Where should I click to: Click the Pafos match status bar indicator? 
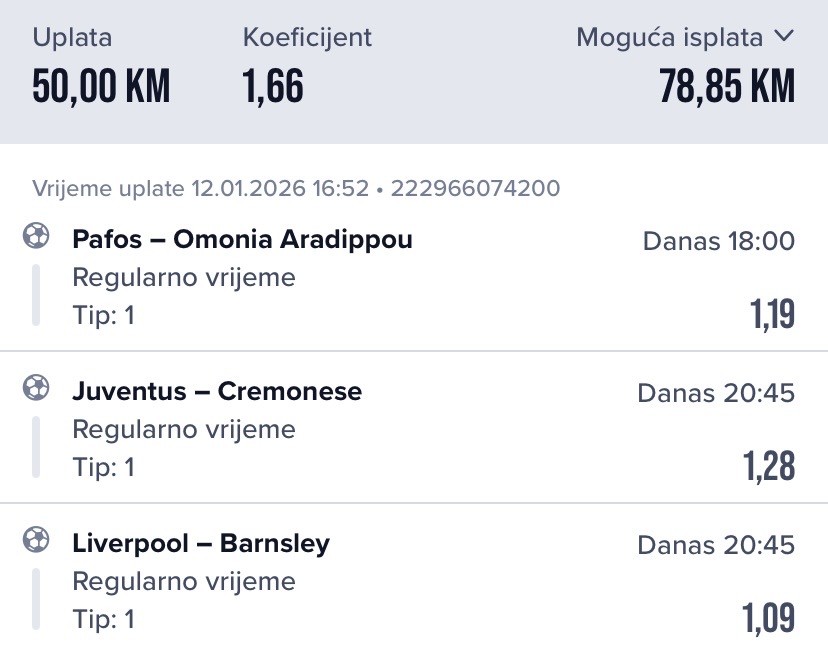[x=36, y=295]
